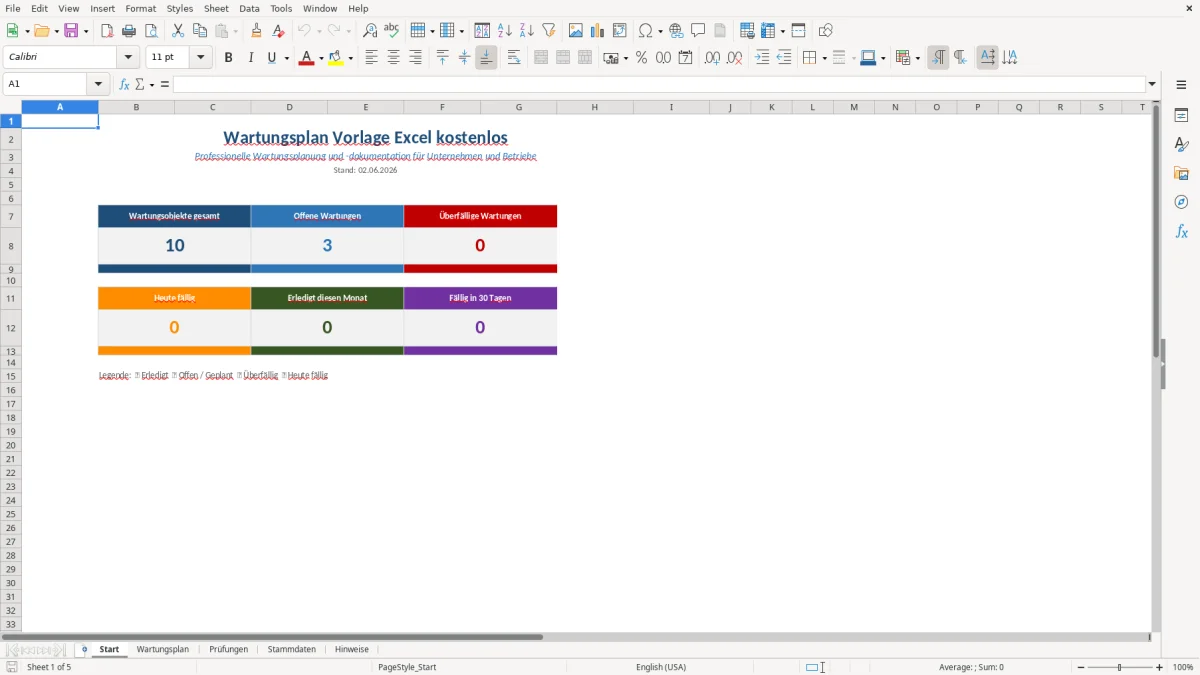This screenshot has height=675, width=1200.
Task: Click zoom in plus button
Action: tap(1160, 667)
